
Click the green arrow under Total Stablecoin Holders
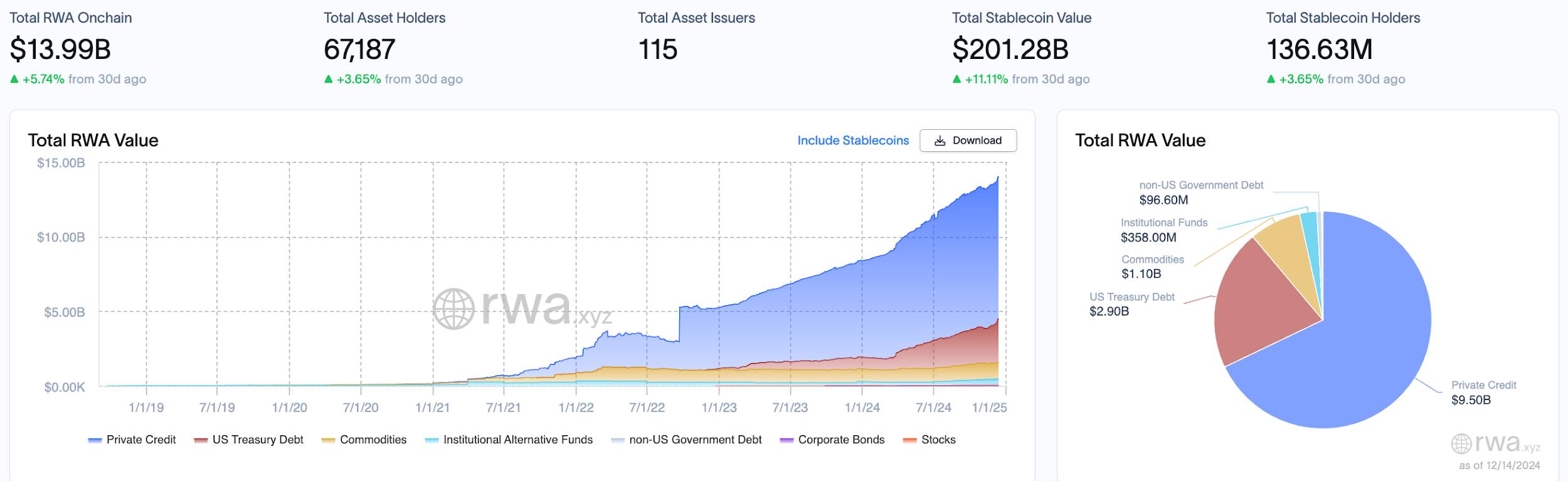pos(1271,79)
